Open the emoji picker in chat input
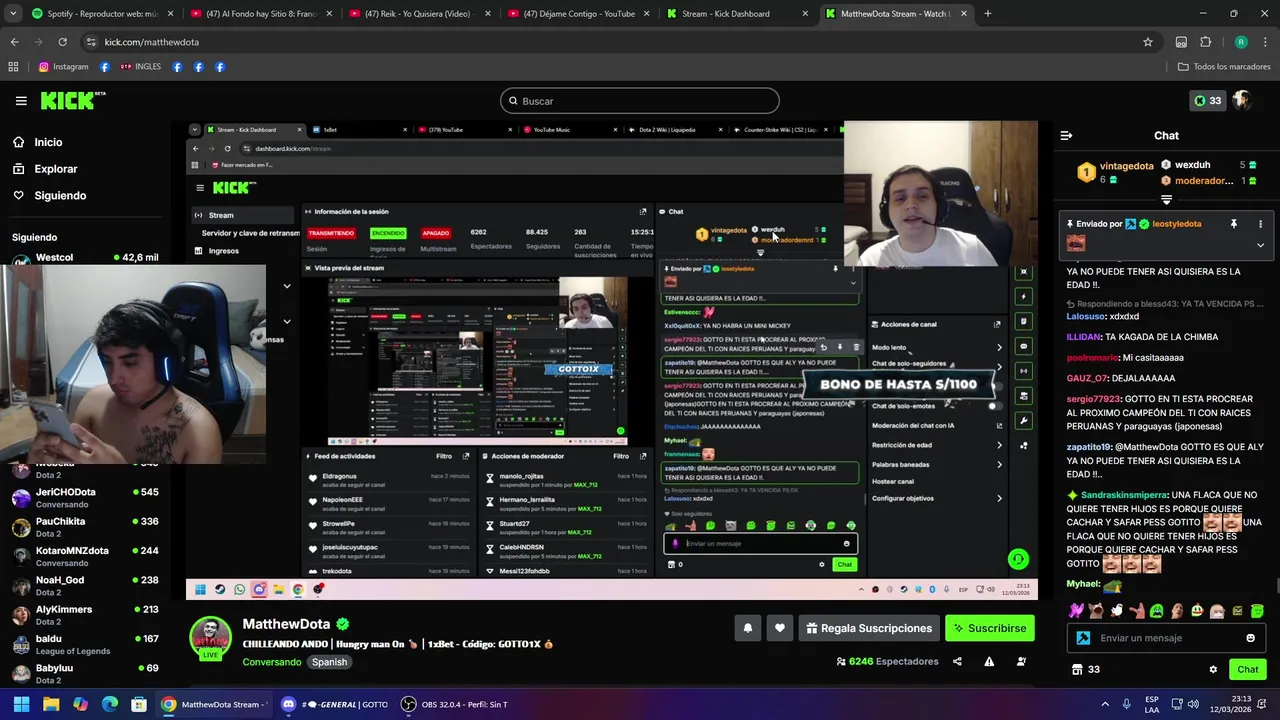1280x720 pixels. pyautogui.click(x=1250, y=638)
